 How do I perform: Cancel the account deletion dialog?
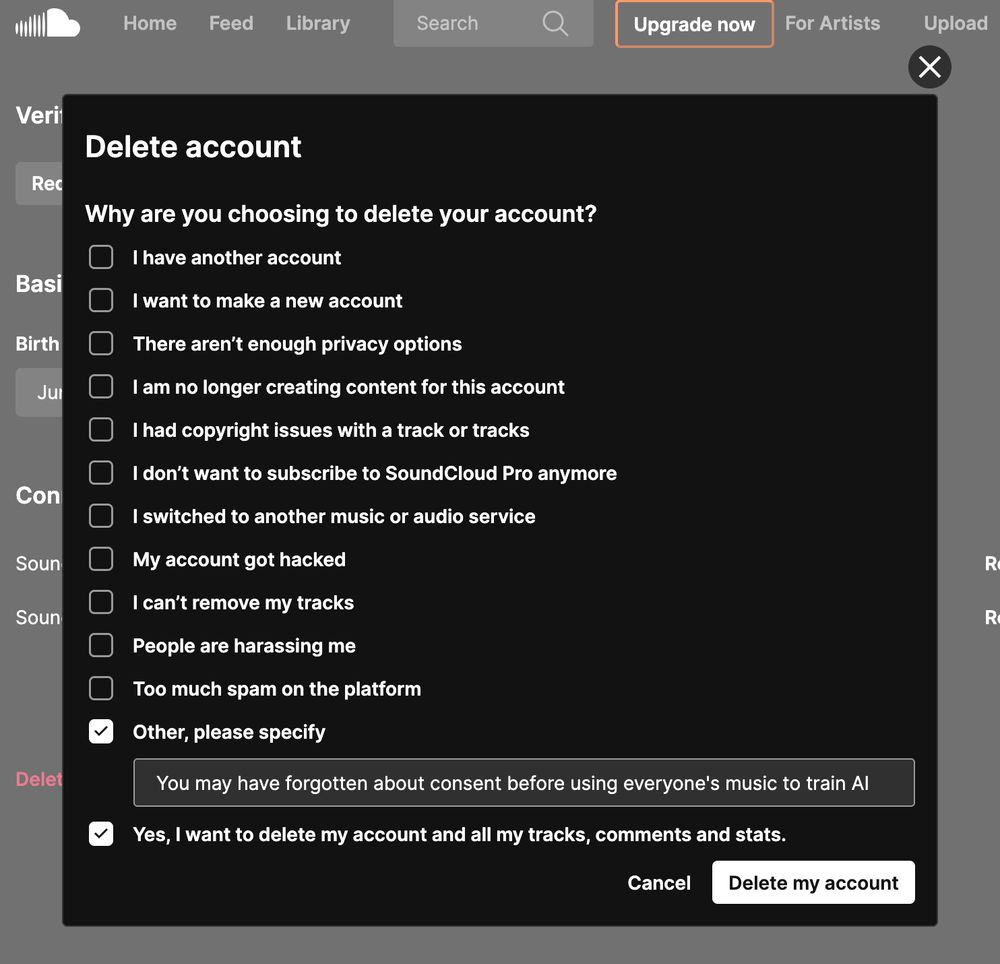pos(659,883)
